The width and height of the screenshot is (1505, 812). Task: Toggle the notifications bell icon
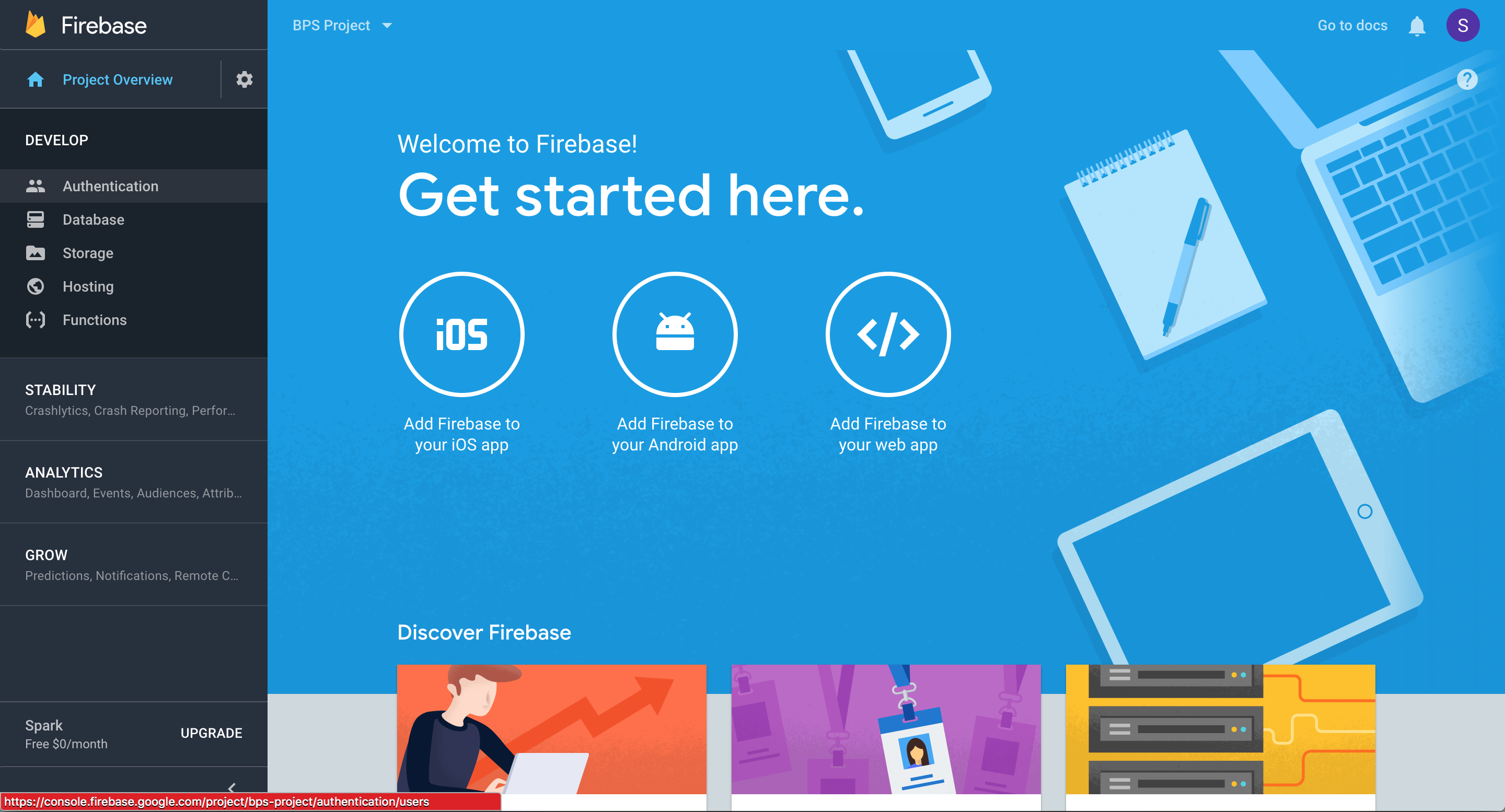coord(1417,26)
